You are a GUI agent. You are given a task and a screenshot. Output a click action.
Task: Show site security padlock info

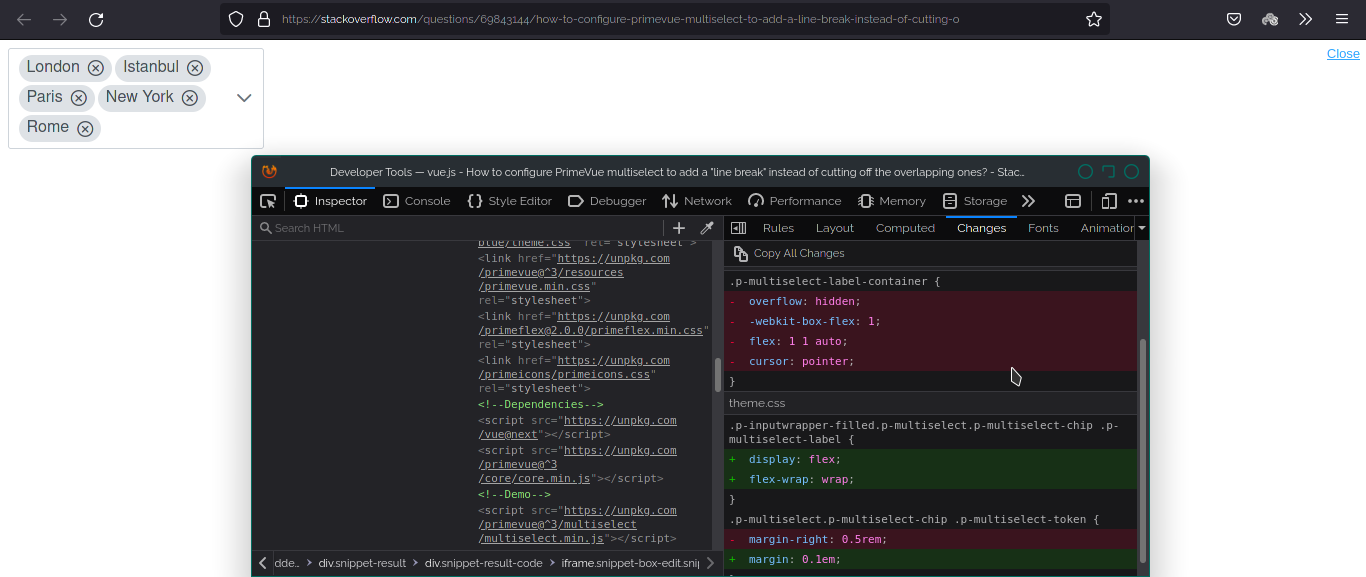pyautogui.click(x=264, y=19)
